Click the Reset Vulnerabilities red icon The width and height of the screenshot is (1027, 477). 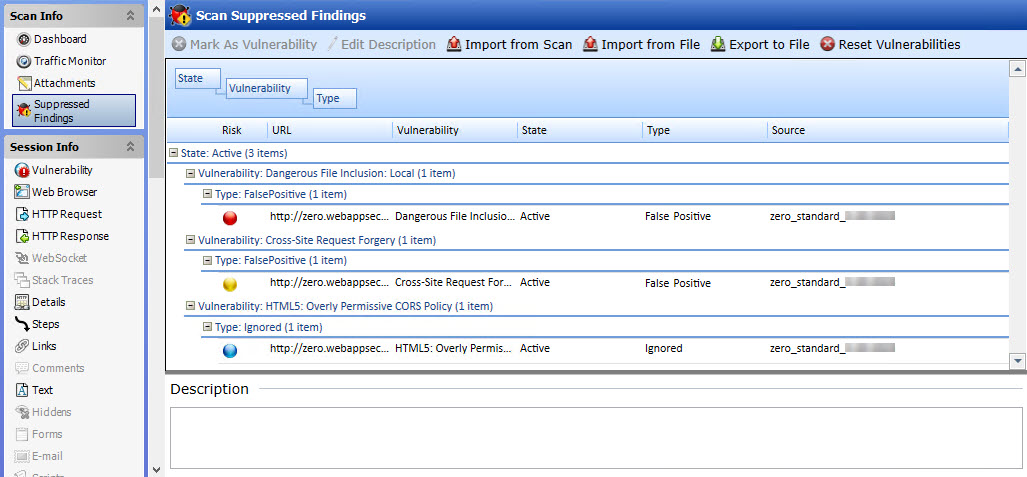coord(827,44)
